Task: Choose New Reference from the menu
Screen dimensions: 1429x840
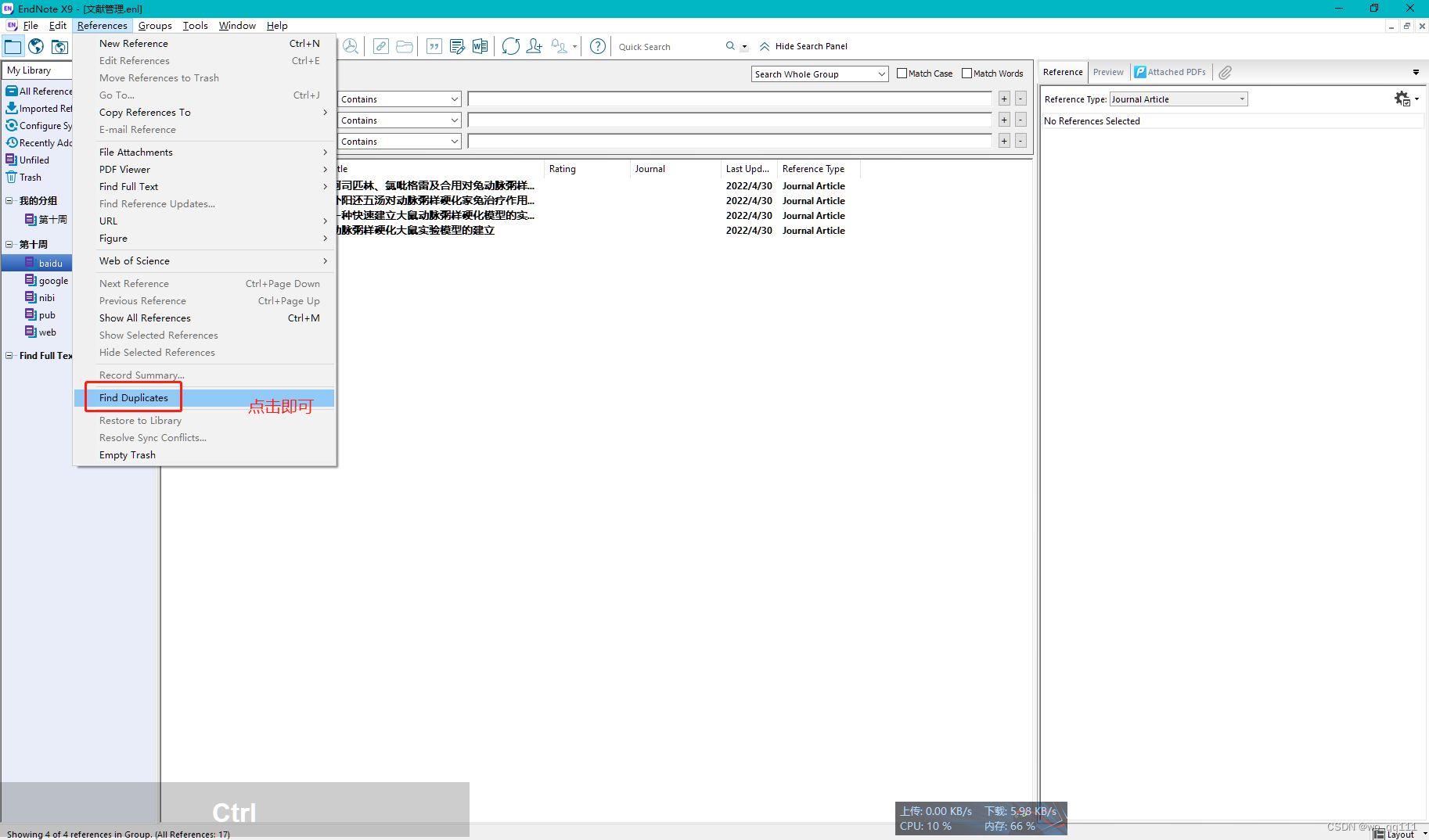Action: [x=204, y=44]
